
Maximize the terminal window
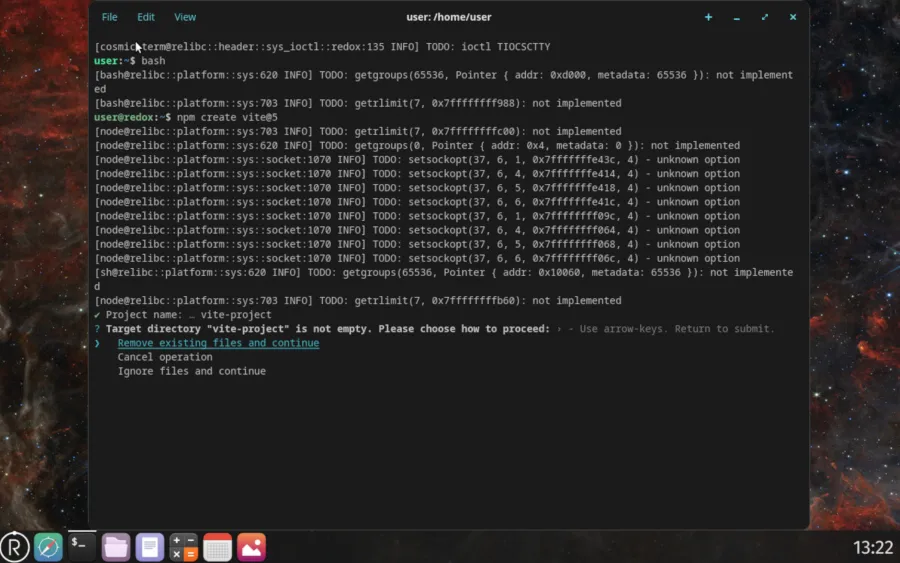[x=765, y=17]
